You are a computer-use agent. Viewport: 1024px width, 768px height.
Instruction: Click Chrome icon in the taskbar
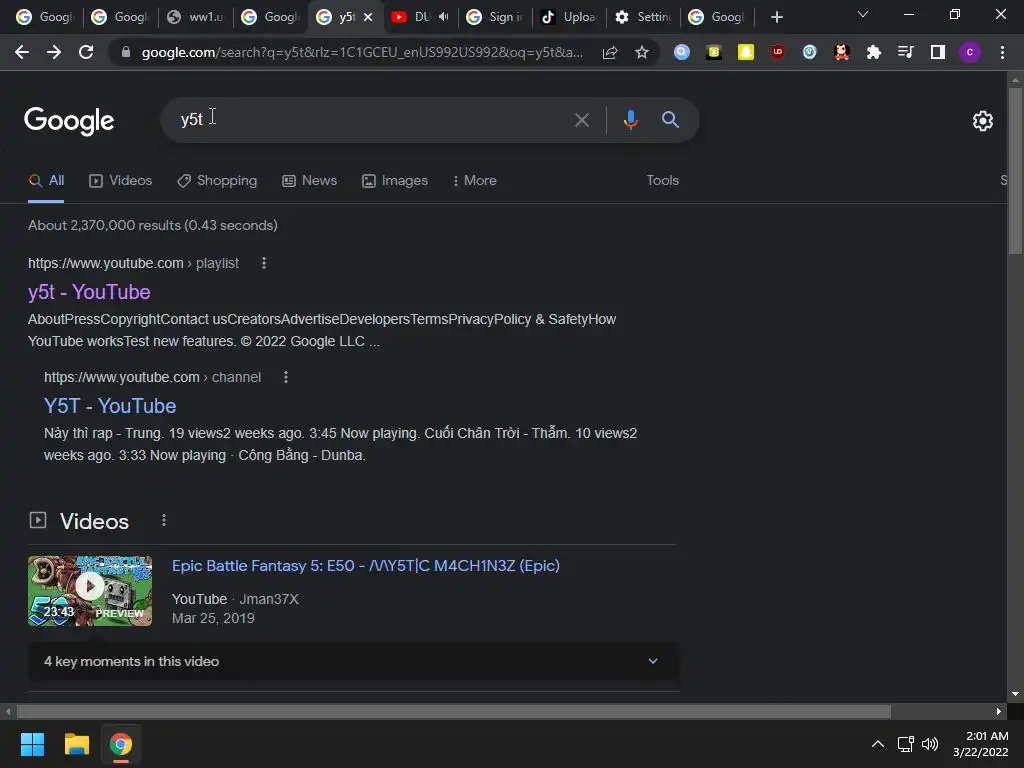point(121,744)
